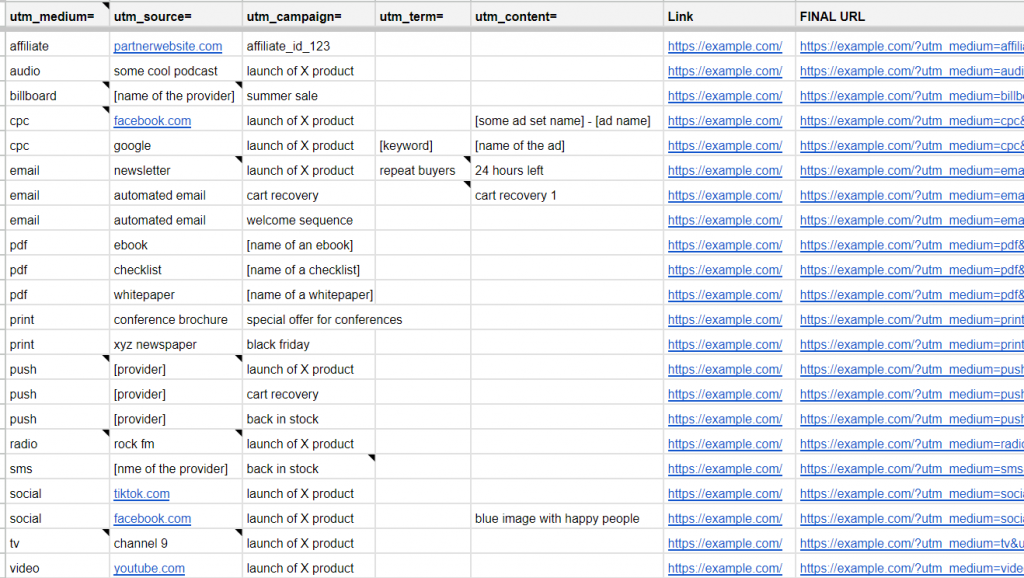Open the FINAL URL for the audio row
The image size is (1024, 578).
[900, 70]
